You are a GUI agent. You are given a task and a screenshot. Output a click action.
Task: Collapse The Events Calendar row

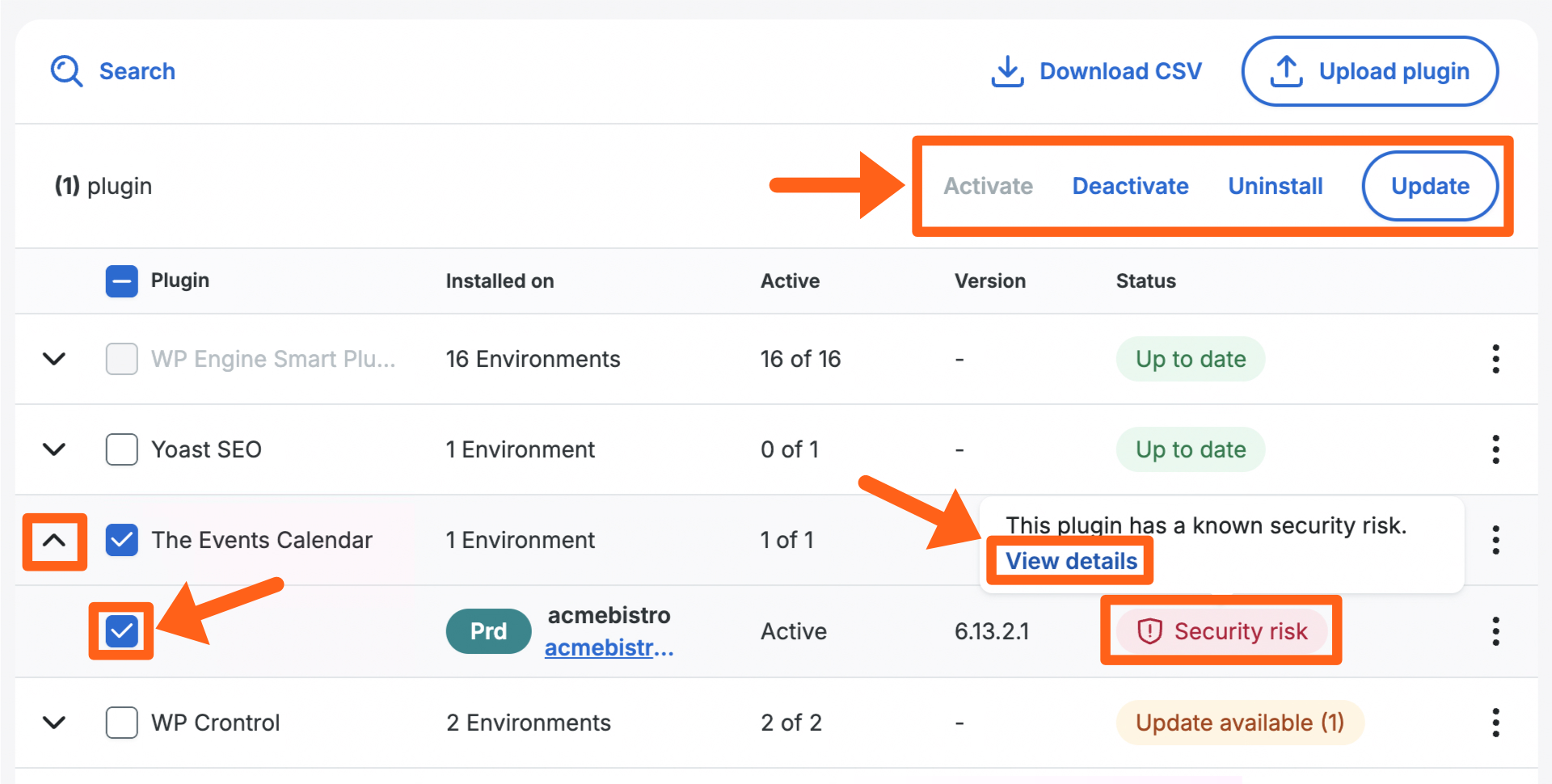54,541
